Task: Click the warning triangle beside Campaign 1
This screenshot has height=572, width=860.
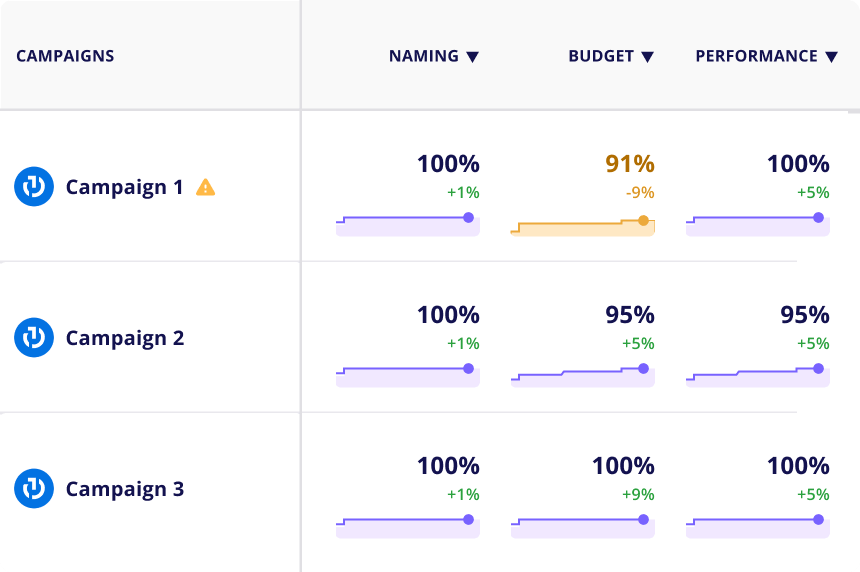Action: [205, 187]
